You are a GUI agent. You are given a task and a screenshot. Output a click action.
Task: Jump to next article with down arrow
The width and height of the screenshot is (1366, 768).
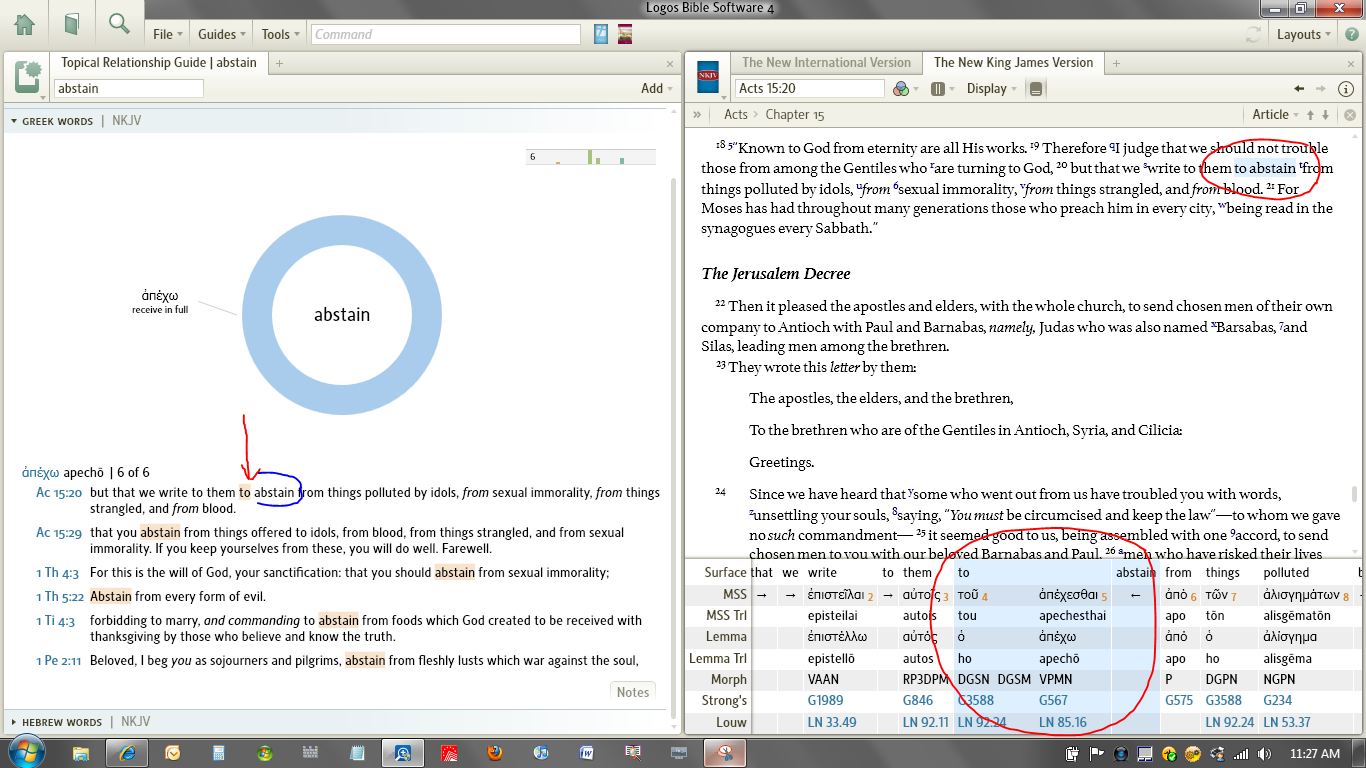(1326, 115)
